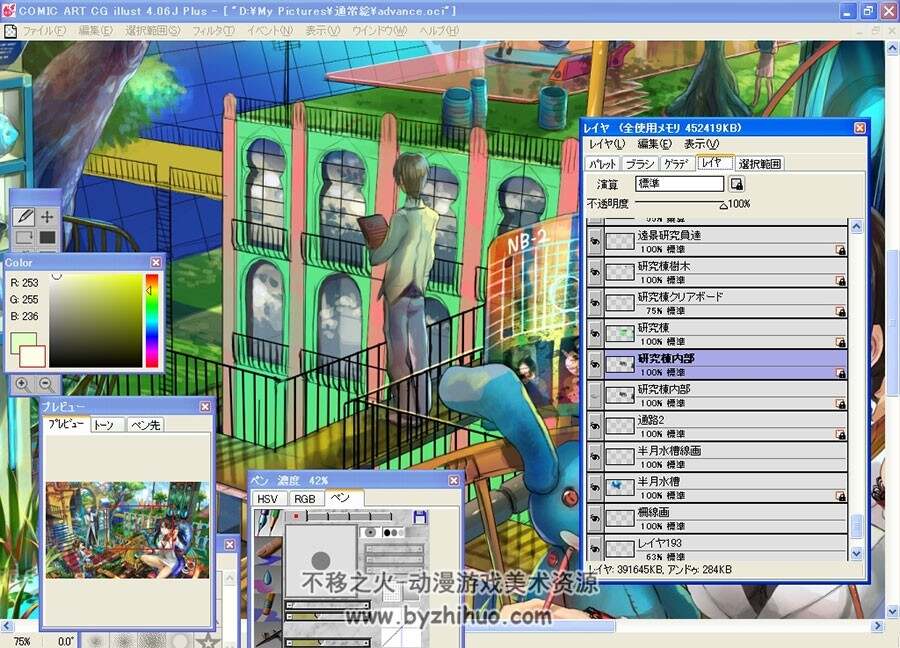Switch to the HSV tab in pen panel
This screenshot has width=900, height=648.
pos(267,499)
